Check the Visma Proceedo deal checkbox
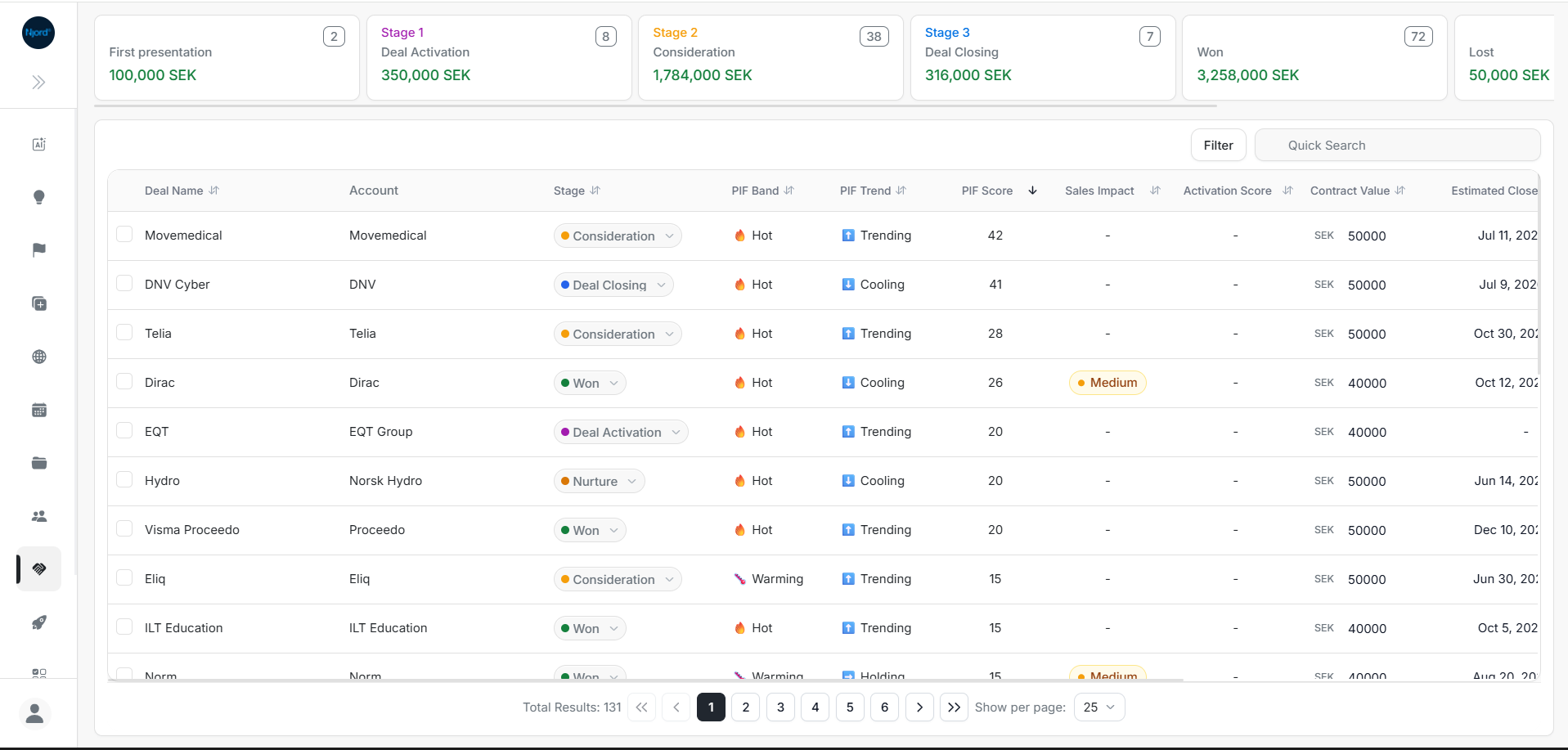 coord(124,529)
